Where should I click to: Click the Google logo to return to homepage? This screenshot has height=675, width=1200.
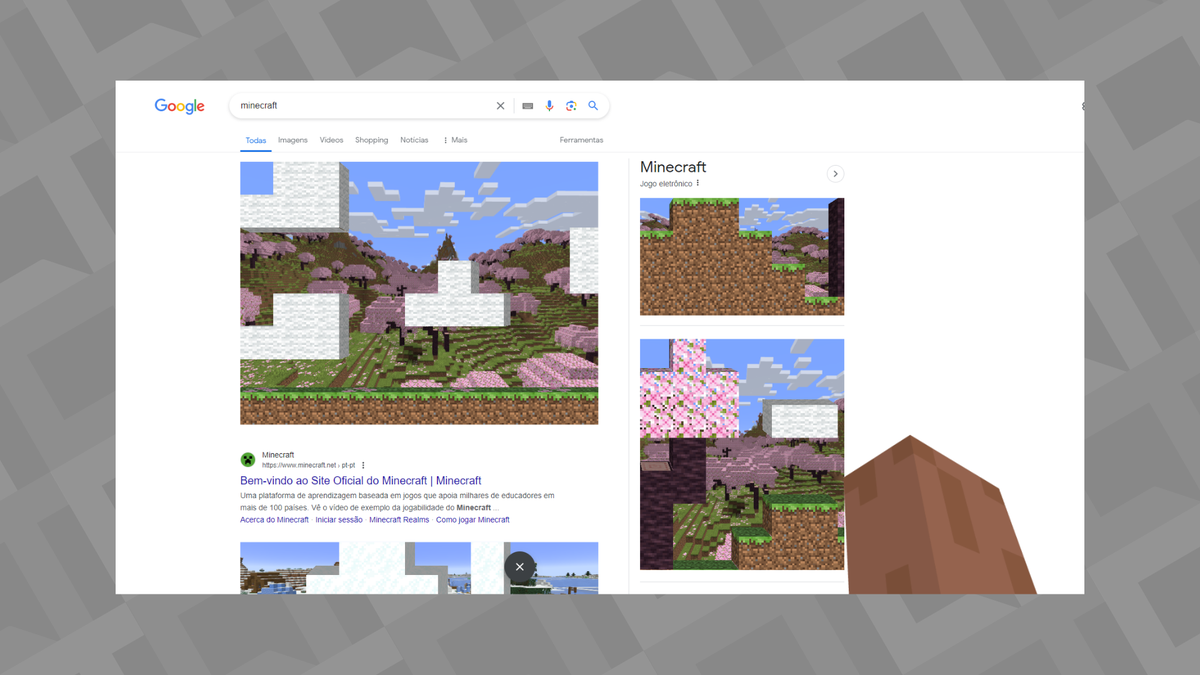(x=179, y=106)
